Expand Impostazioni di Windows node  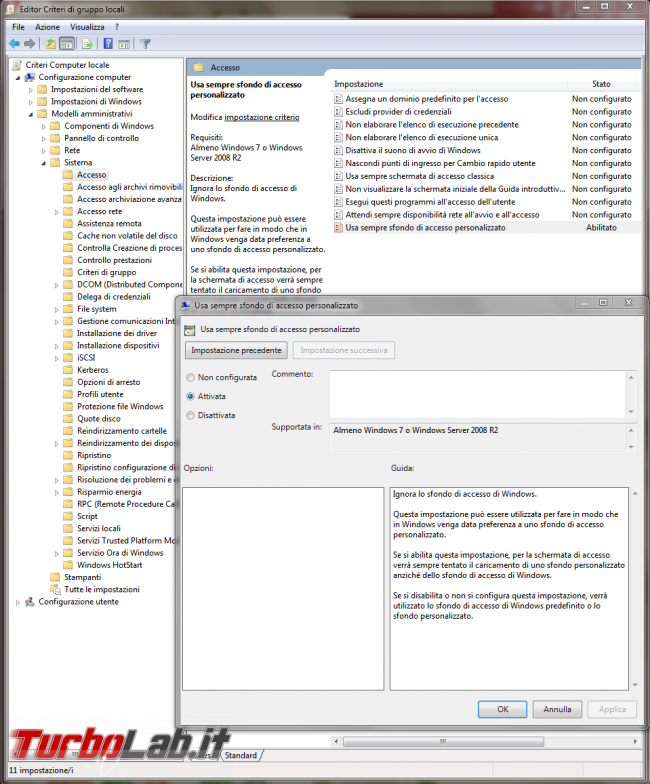(x=30, y=102)
